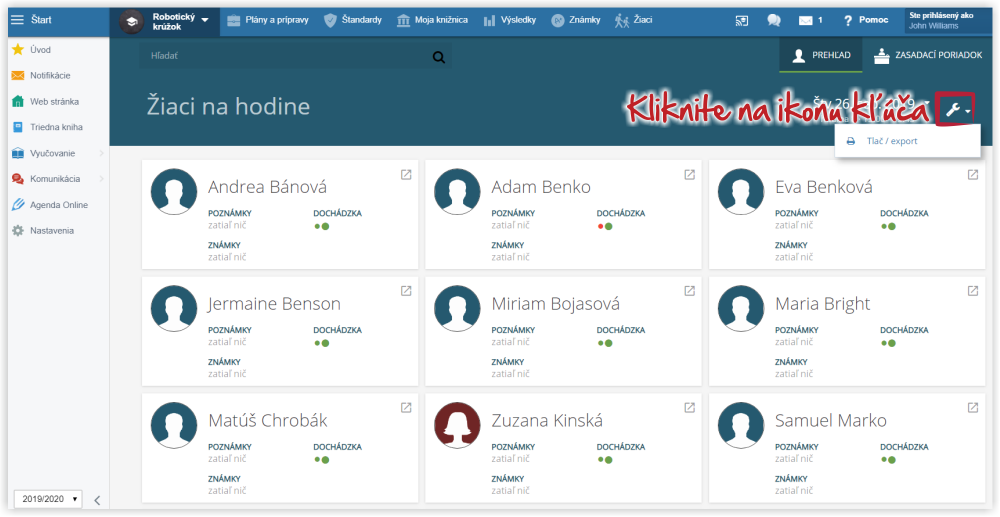Open Zuzana Kinská card external link icon
Viewport: 1000px width, 517px height.
pos(689,408)
